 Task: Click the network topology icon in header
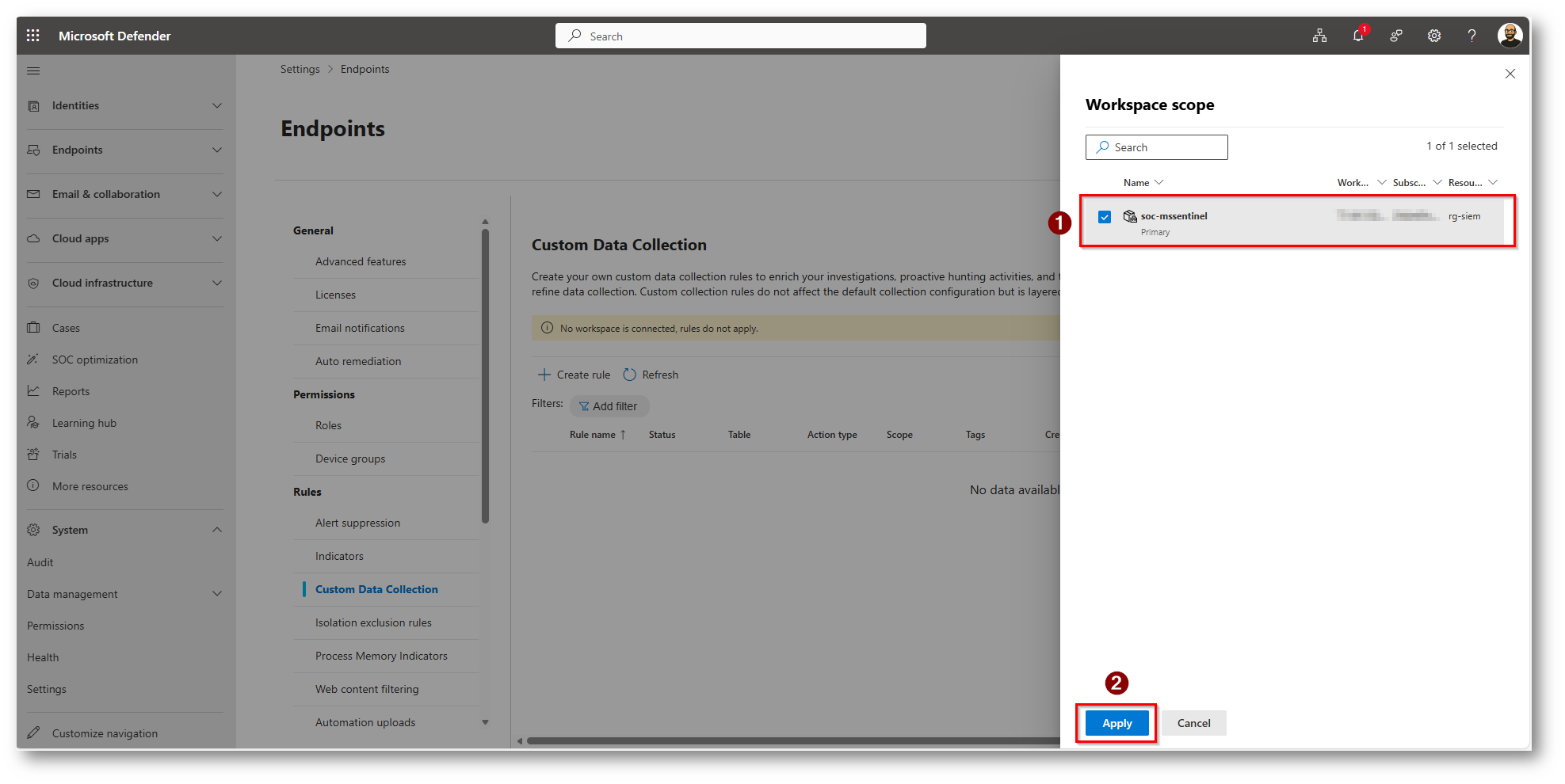(1319, 36)
